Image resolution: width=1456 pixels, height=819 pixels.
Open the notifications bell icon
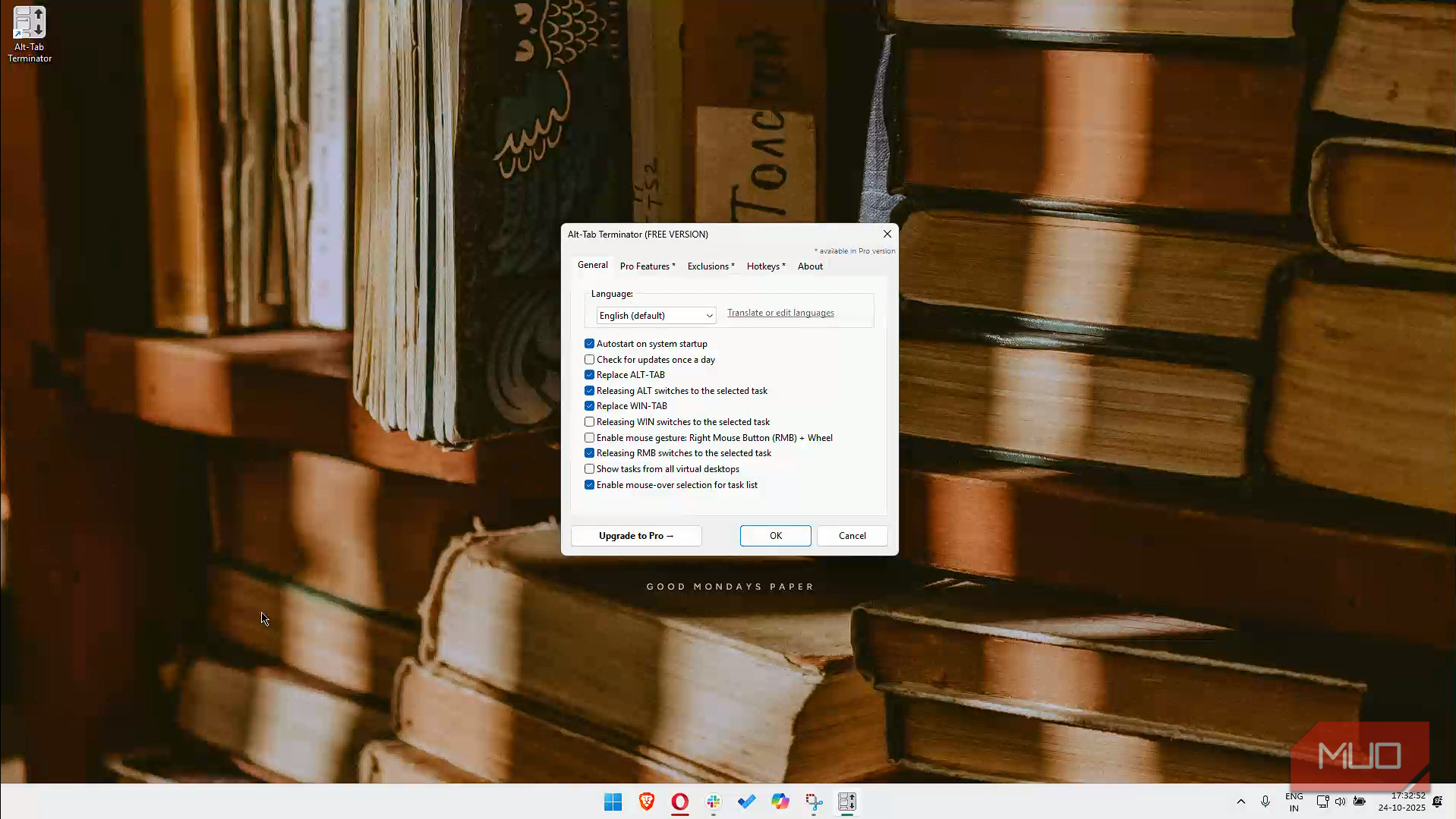click(1438, 802)
